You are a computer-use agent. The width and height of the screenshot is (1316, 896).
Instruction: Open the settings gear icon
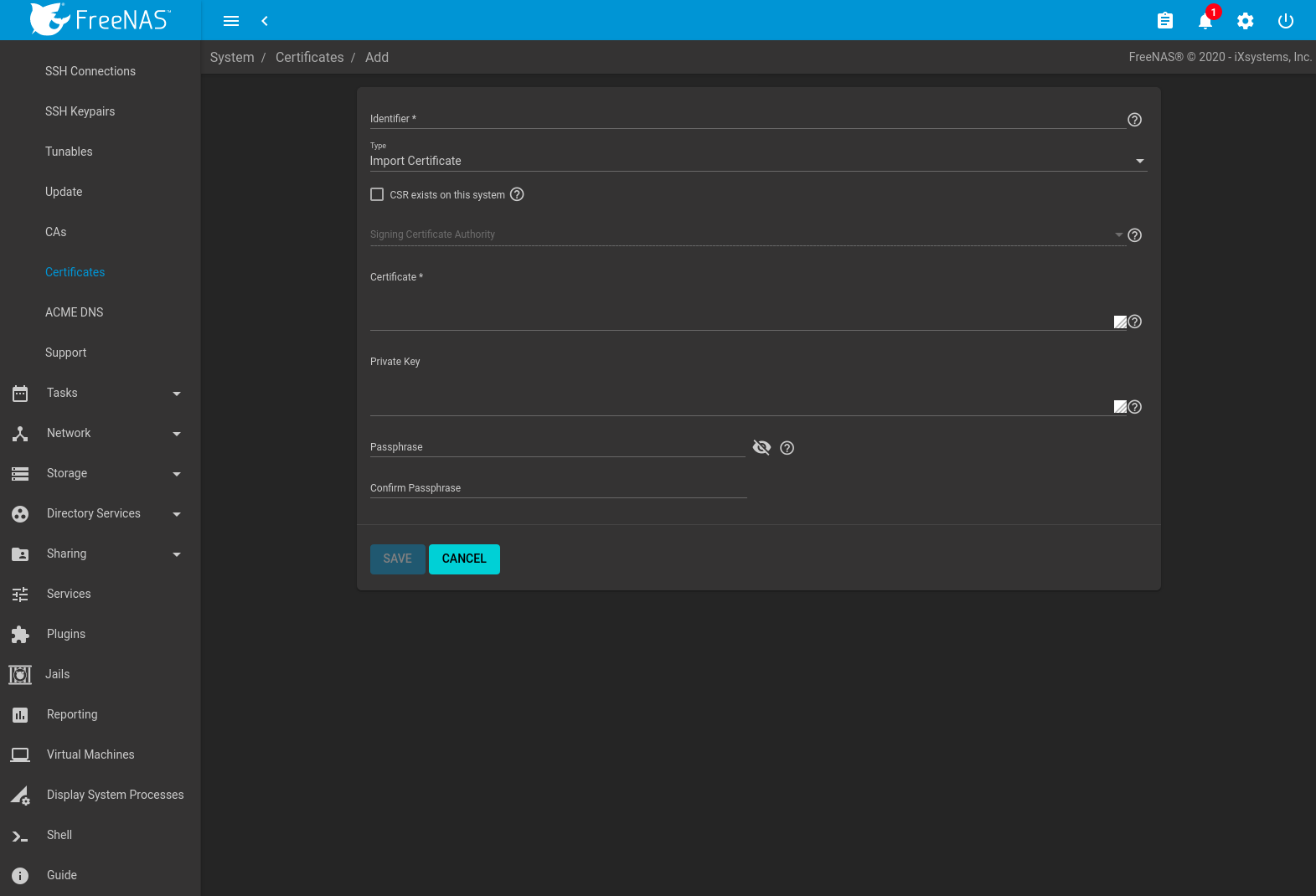pyautogui.click(x=1245, y=21)
